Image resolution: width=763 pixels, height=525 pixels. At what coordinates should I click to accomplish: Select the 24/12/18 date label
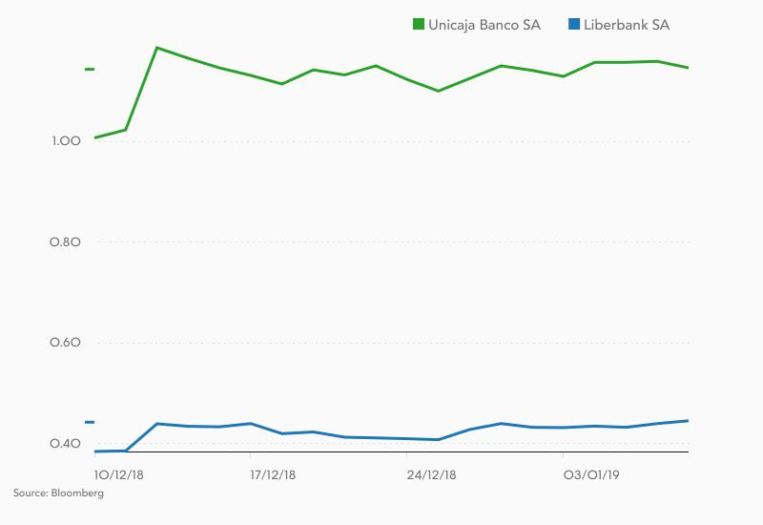[432, 472]
